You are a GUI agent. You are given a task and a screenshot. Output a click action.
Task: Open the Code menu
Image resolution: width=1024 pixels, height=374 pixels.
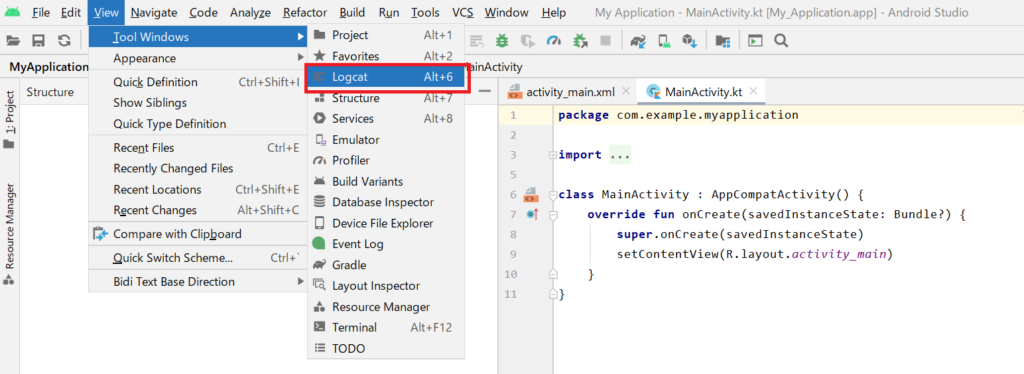coord(204,12)
